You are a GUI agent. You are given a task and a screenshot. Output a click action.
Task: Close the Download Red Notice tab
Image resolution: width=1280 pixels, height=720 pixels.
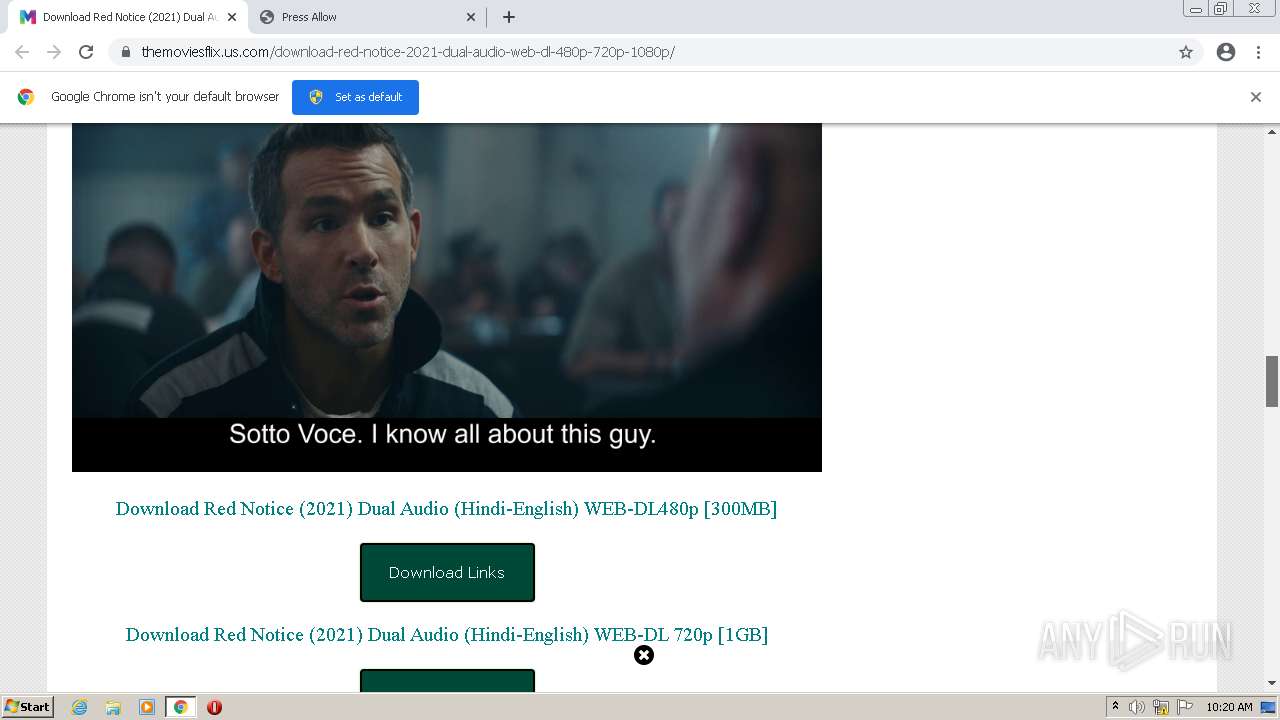click(232, 17)
